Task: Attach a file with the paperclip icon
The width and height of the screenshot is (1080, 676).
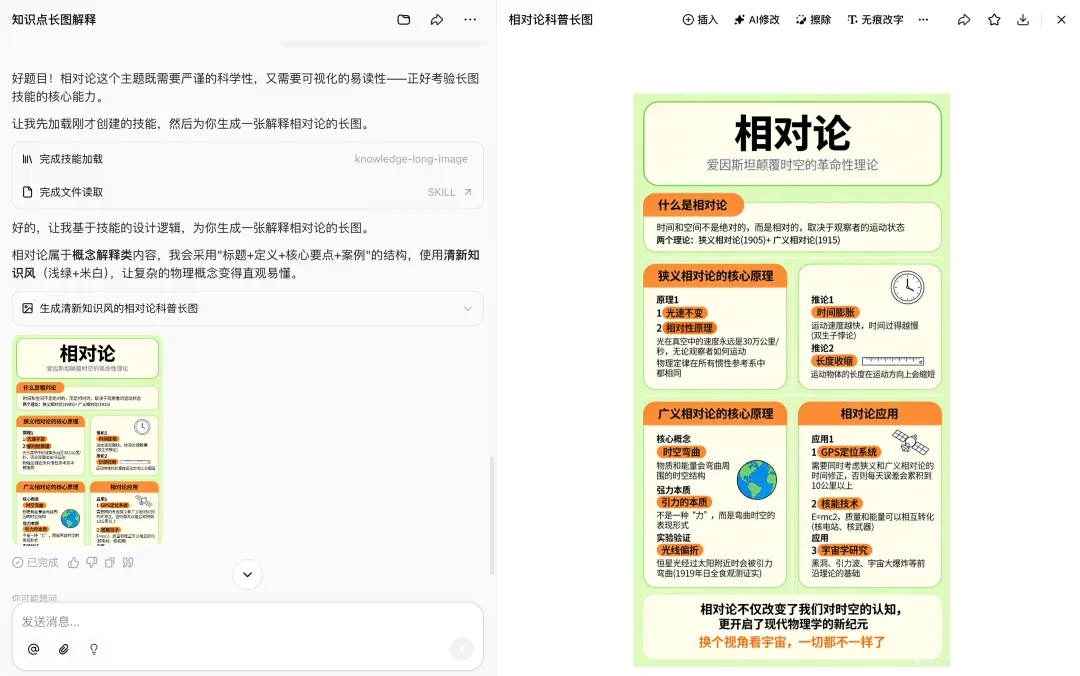Action: [x=64, y=649]
